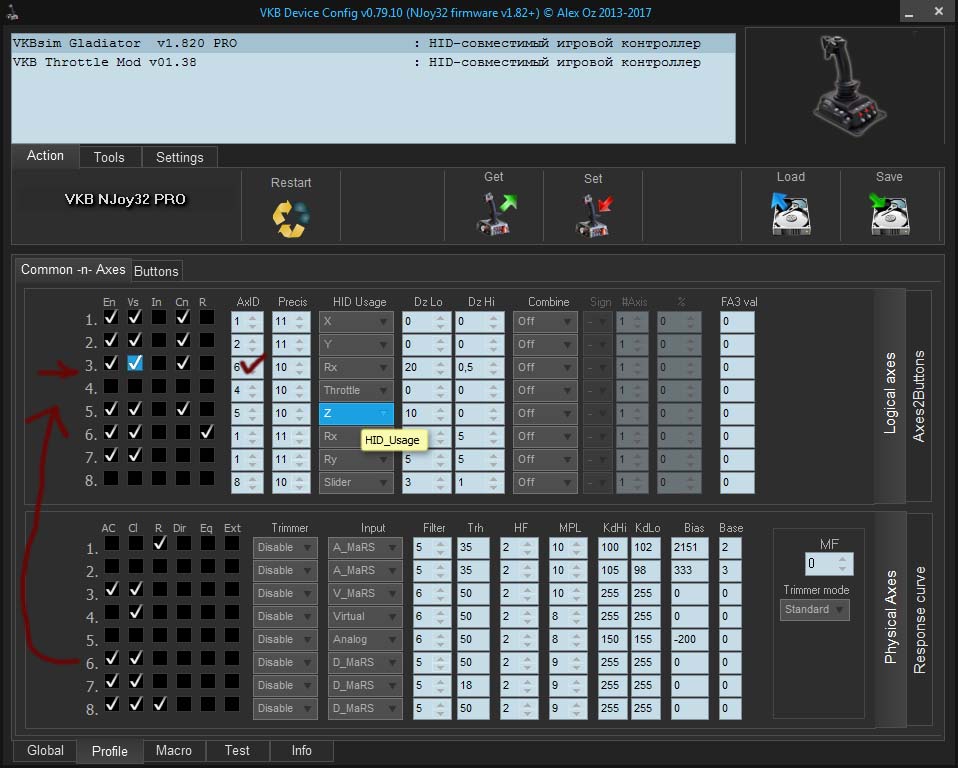The height and width of the screenshot is (768, 958).
Task: Select VKB Throttle Mod v01.38 device
Action: (x=373, y=62)
